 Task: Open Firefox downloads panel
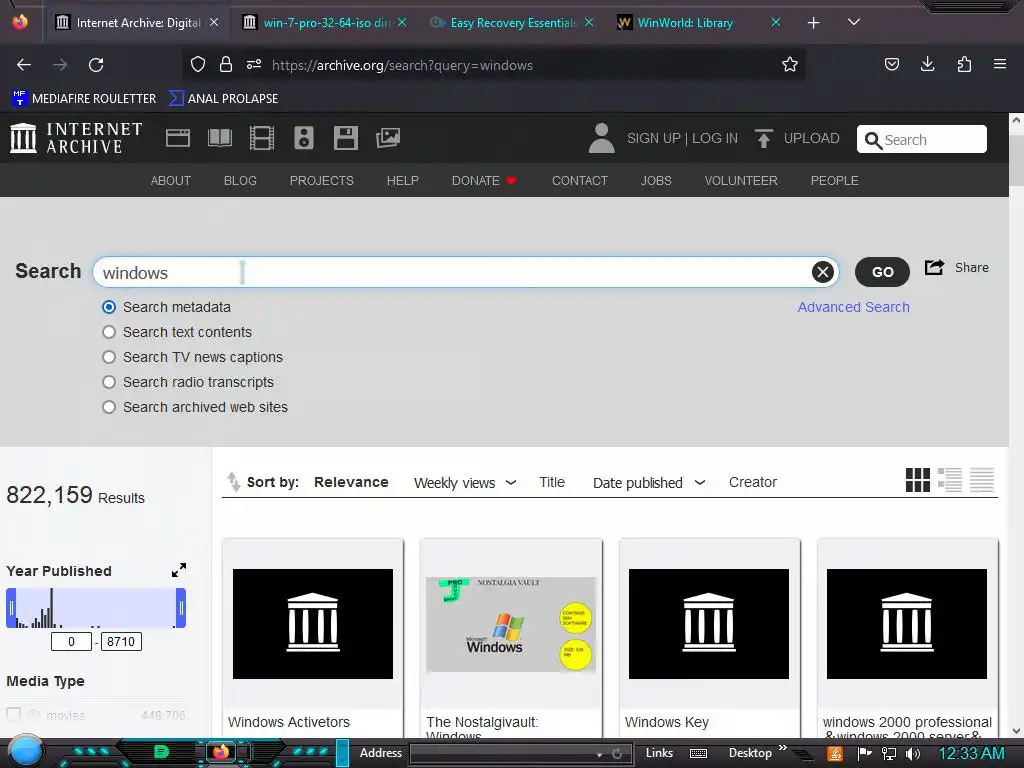pos(927,64)
